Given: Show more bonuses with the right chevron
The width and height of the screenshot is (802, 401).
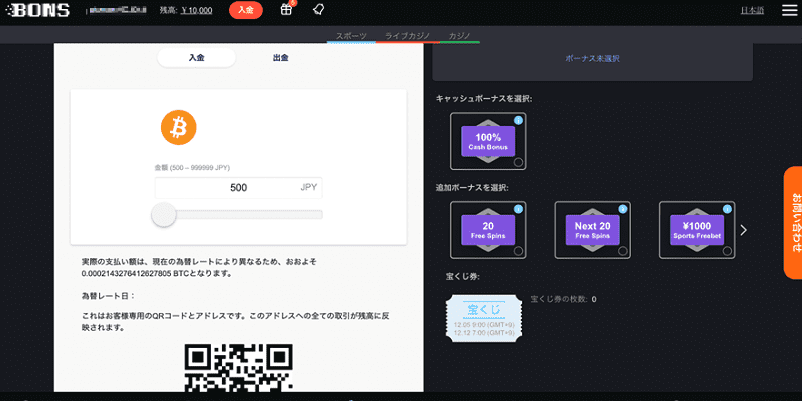Looking at the screenshot, I should [744, 230].
